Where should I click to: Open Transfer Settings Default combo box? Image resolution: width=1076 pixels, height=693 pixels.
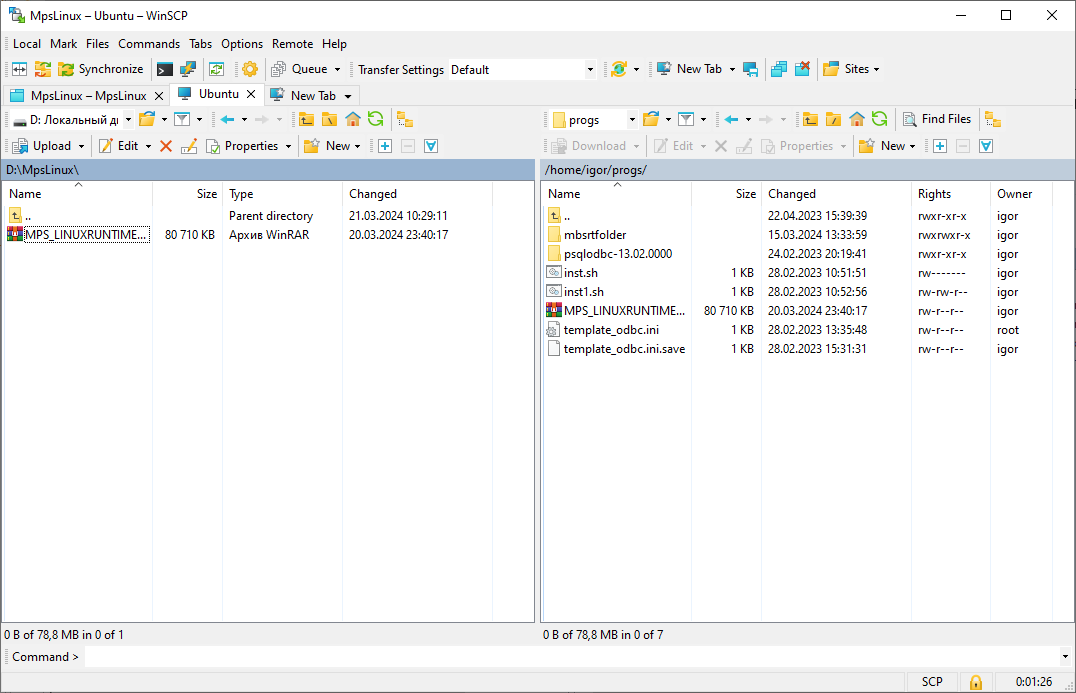coord(522,69)
